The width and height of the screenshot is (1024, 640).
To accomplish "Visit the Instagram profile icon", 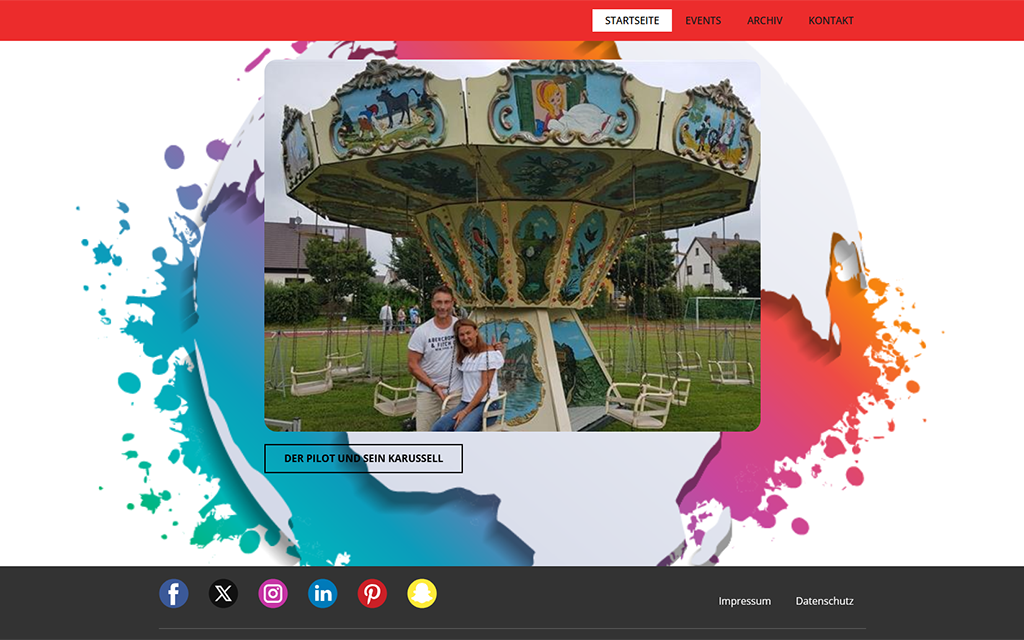I will click(x=273, y=594).
